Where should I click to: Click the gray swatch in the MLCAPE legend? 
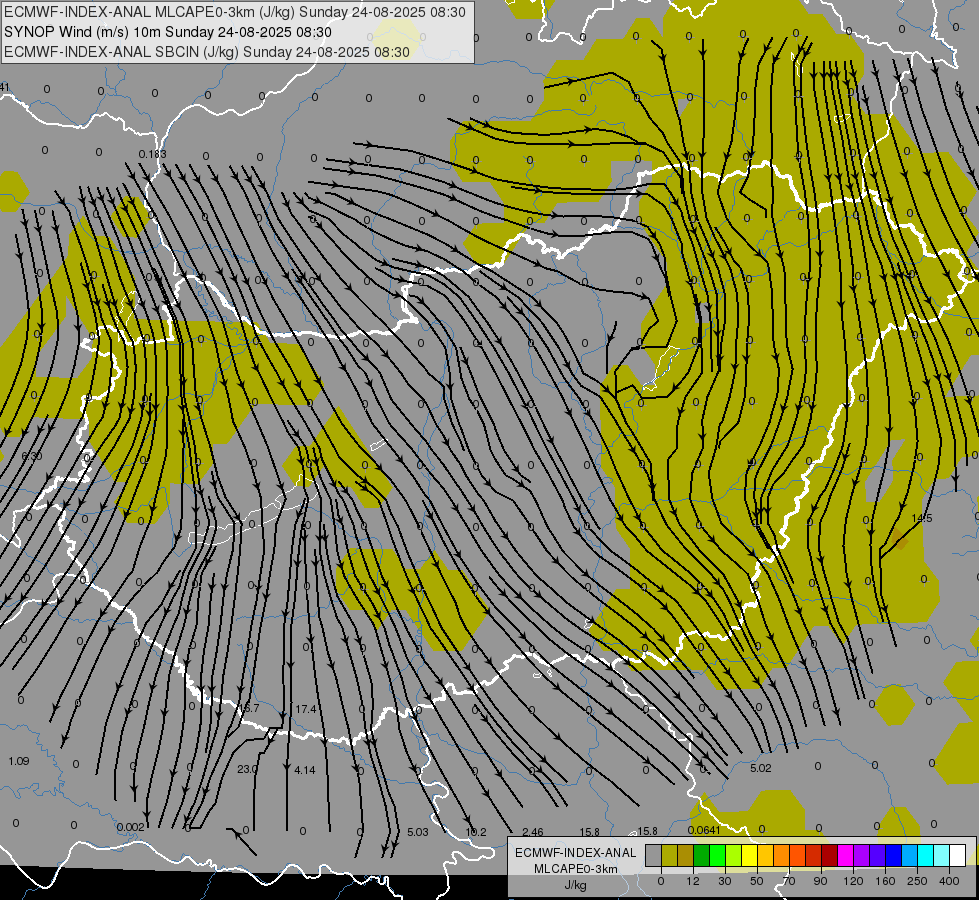click(x=654, y=855)
